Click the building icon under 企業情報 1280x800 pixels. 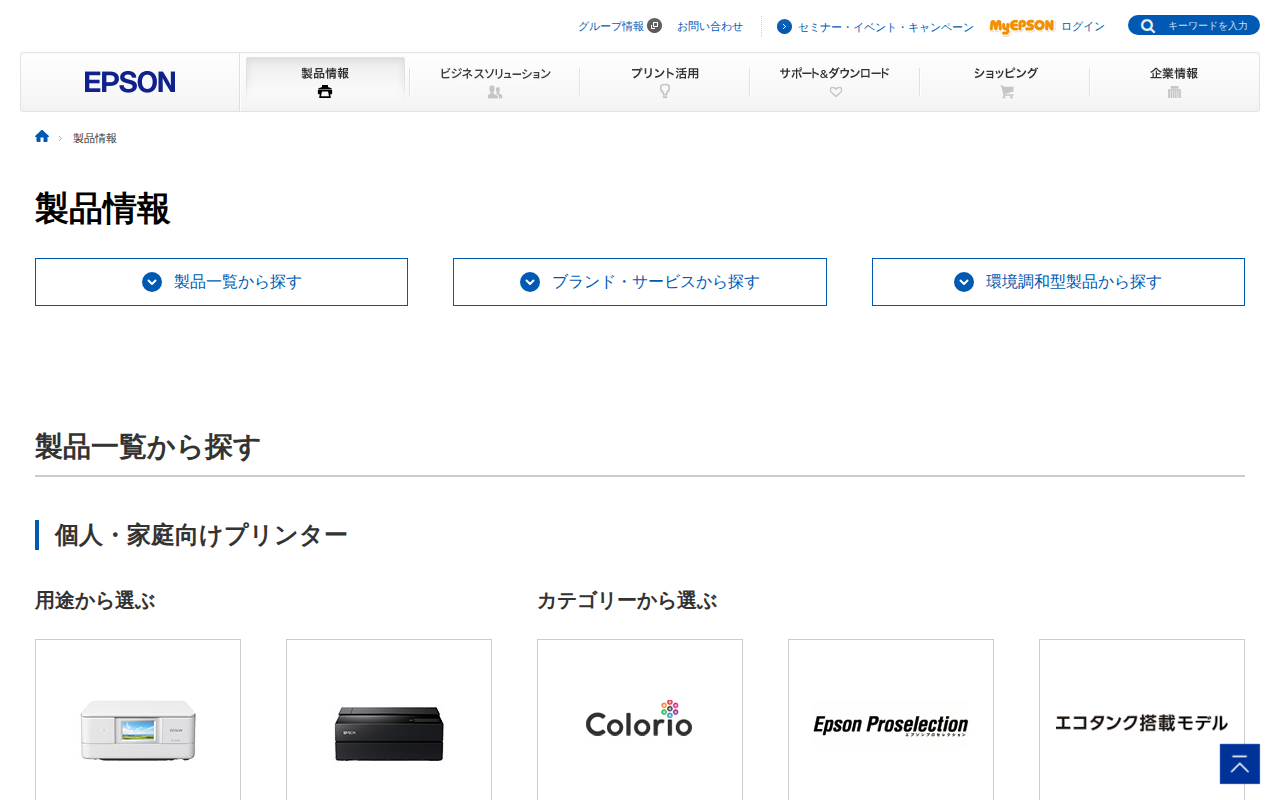pyautogui.click(x=1174, y=92)
